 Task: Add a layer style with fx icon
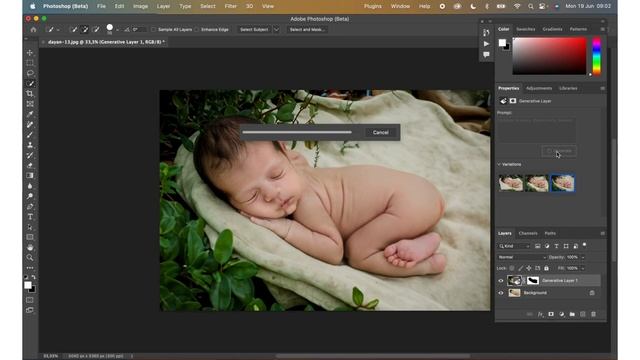tap(540, 314)
